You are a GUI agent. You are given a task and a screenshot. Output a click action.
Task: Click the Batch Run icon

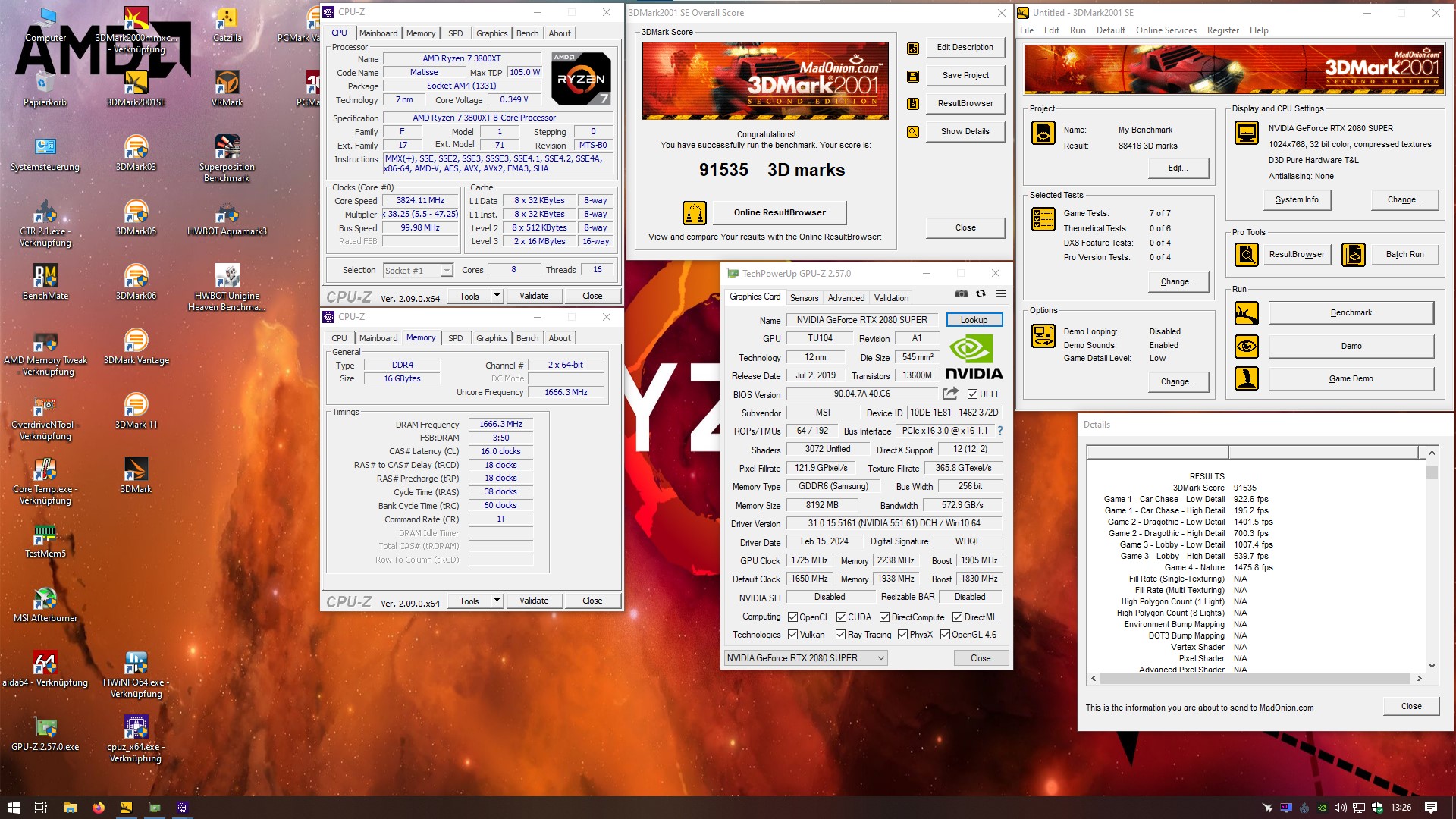(1354, 254)
